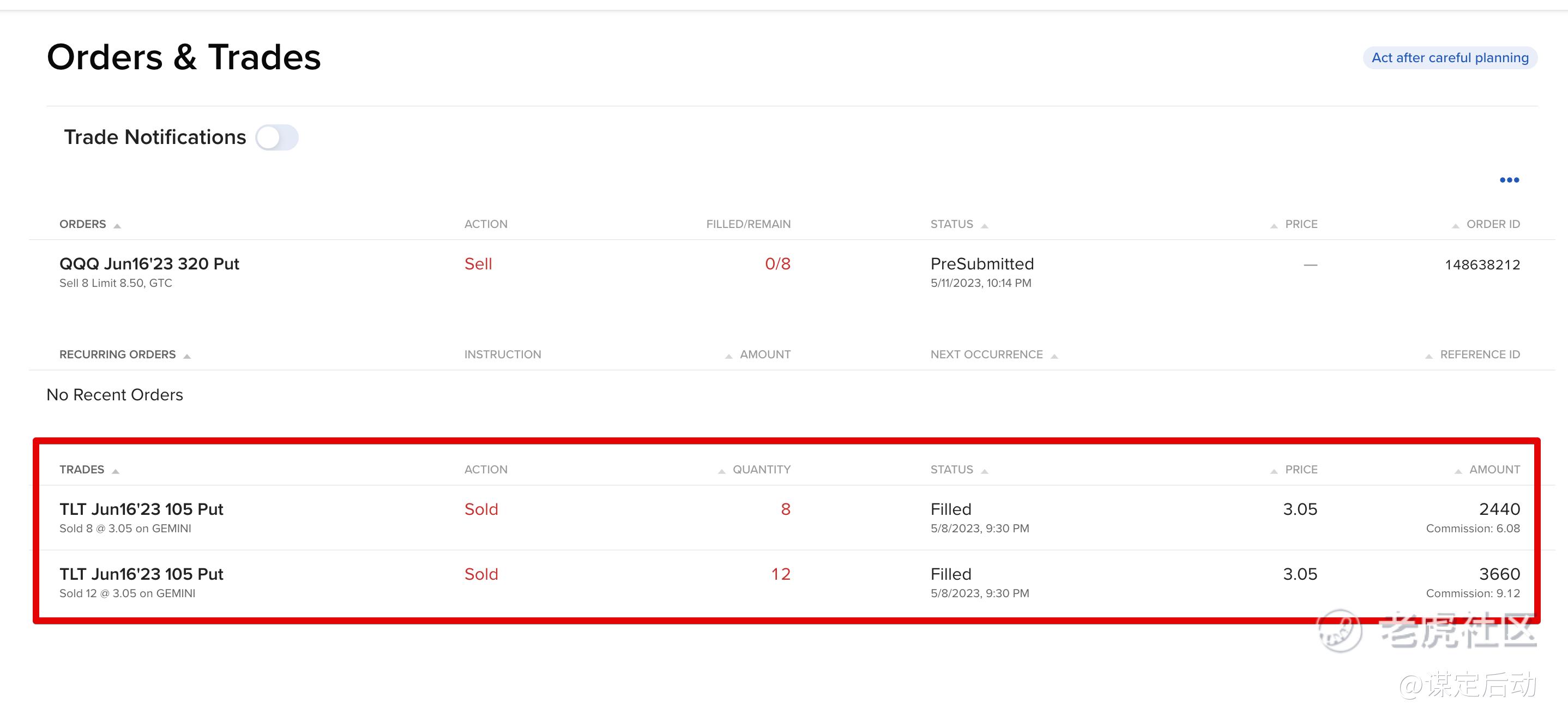Sort trades by AMOUNT column
The width and height of the screenshot is (1568, 721).
click(1493, 470)
